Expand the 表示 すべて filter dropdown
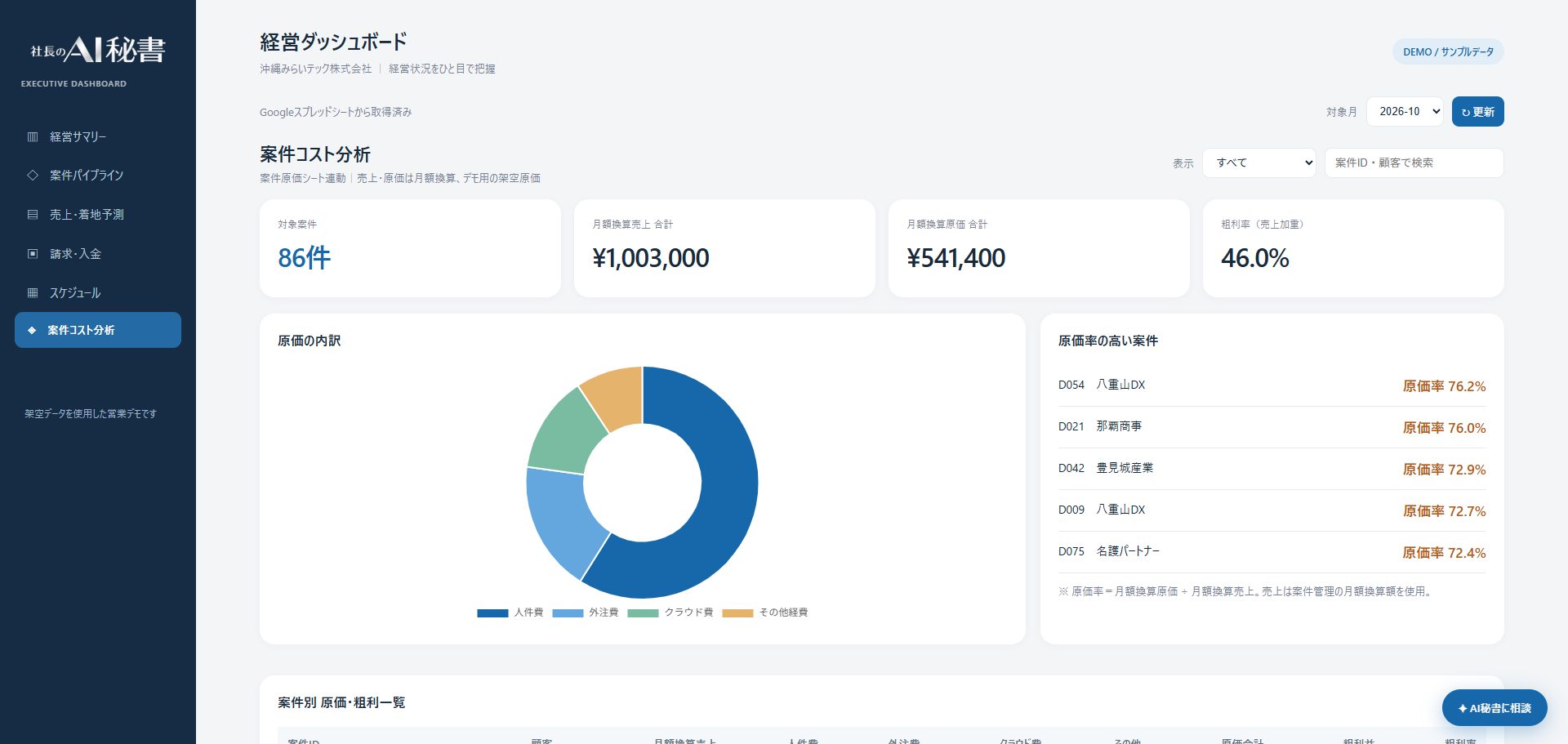1568x744 pixels. pos(1259,163)
